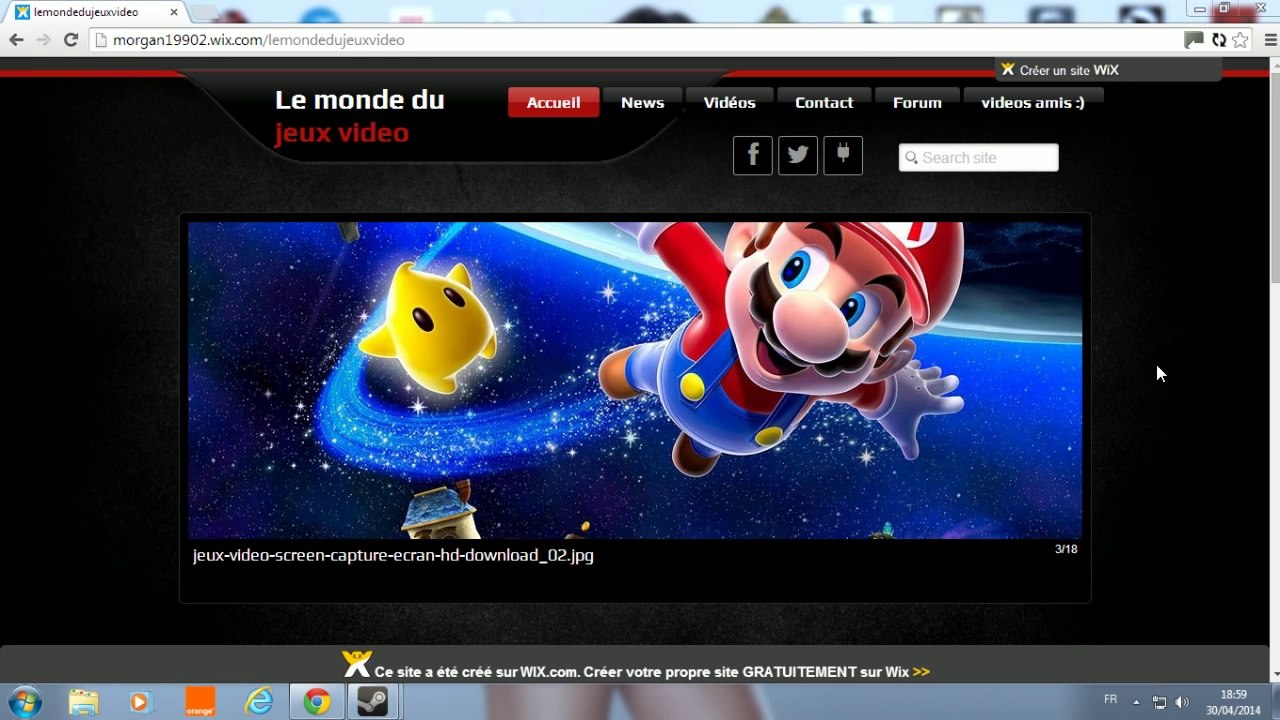The height and width of the screenshot is (720, 1280).
Task: Click the scrollbar down arrow
Action: tap(1273, 675)
